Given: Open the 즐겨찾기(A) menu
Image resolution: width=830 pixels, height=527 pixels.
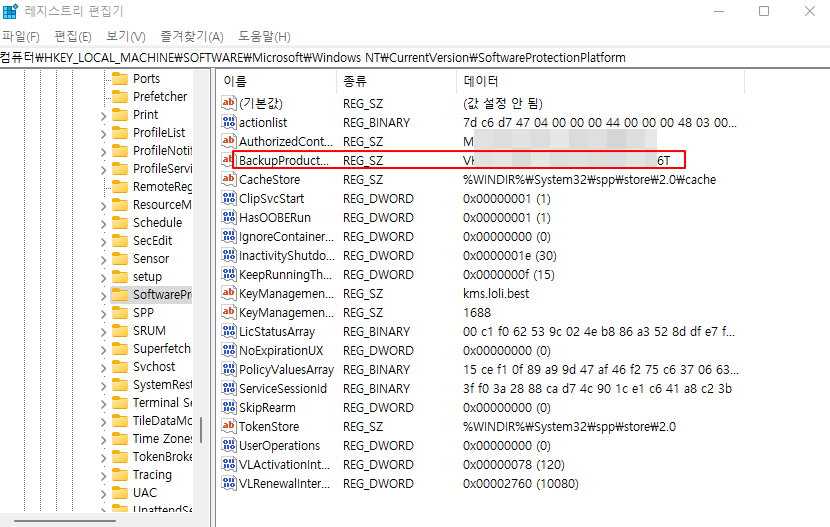Looking at the screenshot, I should [x=192, y=37].
